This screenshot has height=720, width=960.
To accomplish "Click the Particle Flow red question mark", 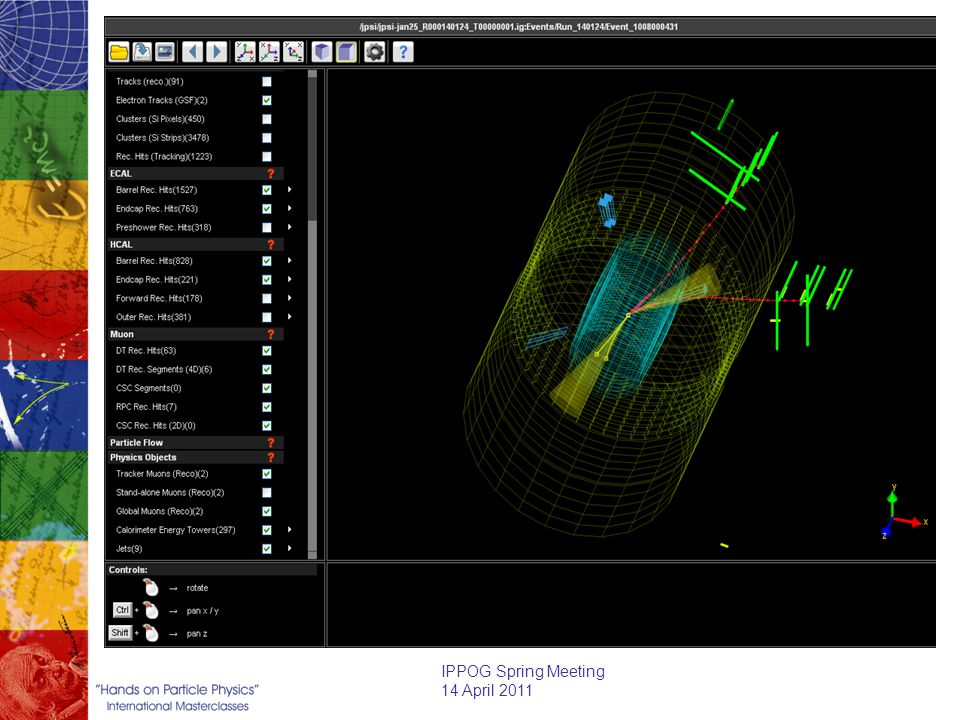I will (271, 443).
